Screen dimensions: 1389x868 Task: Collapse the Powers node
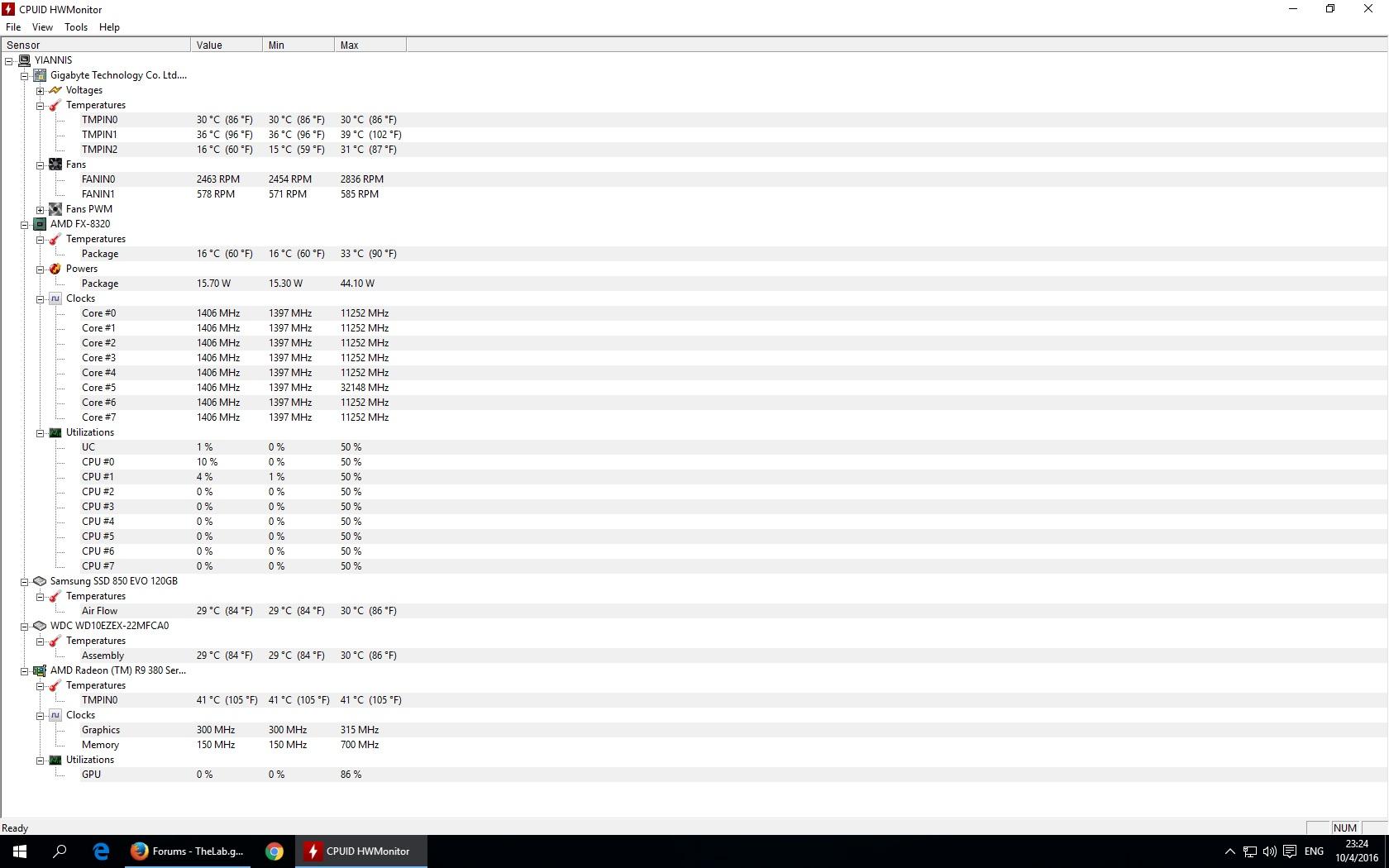pos(40,269)
